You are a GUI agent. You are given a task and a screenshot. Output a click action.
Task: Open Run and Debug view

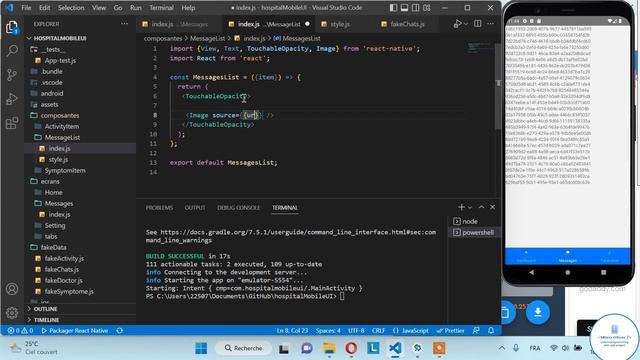pos(12,99)
